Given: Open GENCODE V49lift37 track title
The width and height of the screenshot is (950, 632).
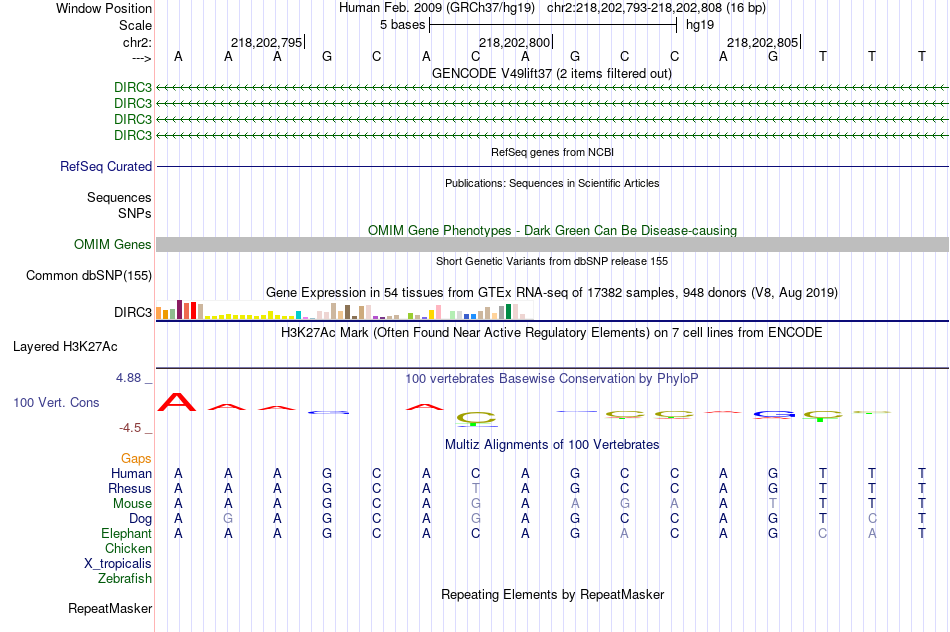Looking at the screenshot, I should pyautogui.click(x=552, y=74).
